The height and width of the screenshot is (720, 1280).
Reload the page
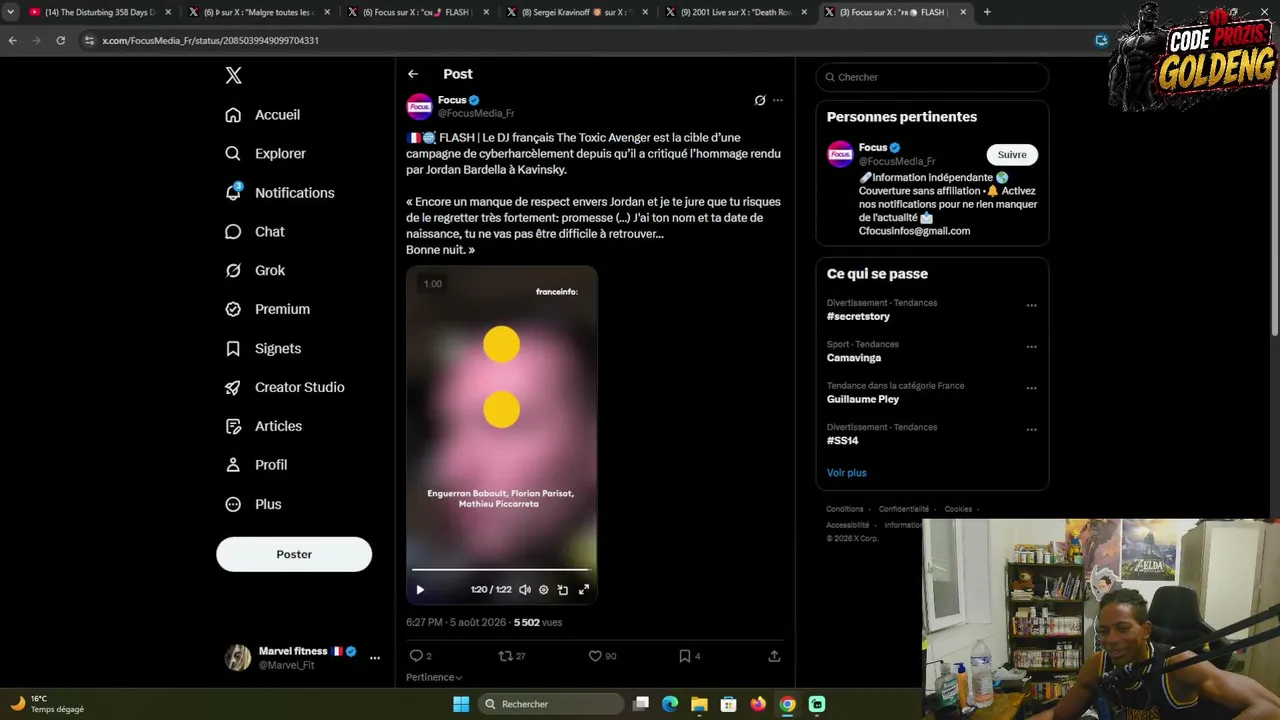[x=61, y=41]
